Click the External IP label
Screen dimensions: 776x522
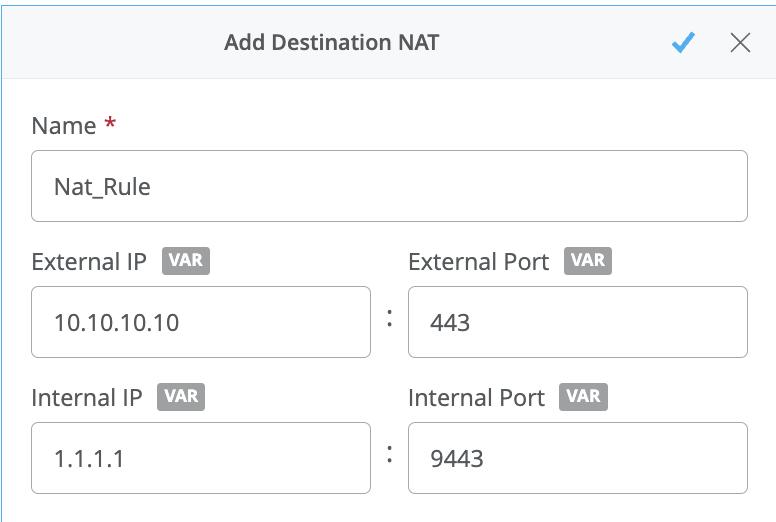point(89,262)
